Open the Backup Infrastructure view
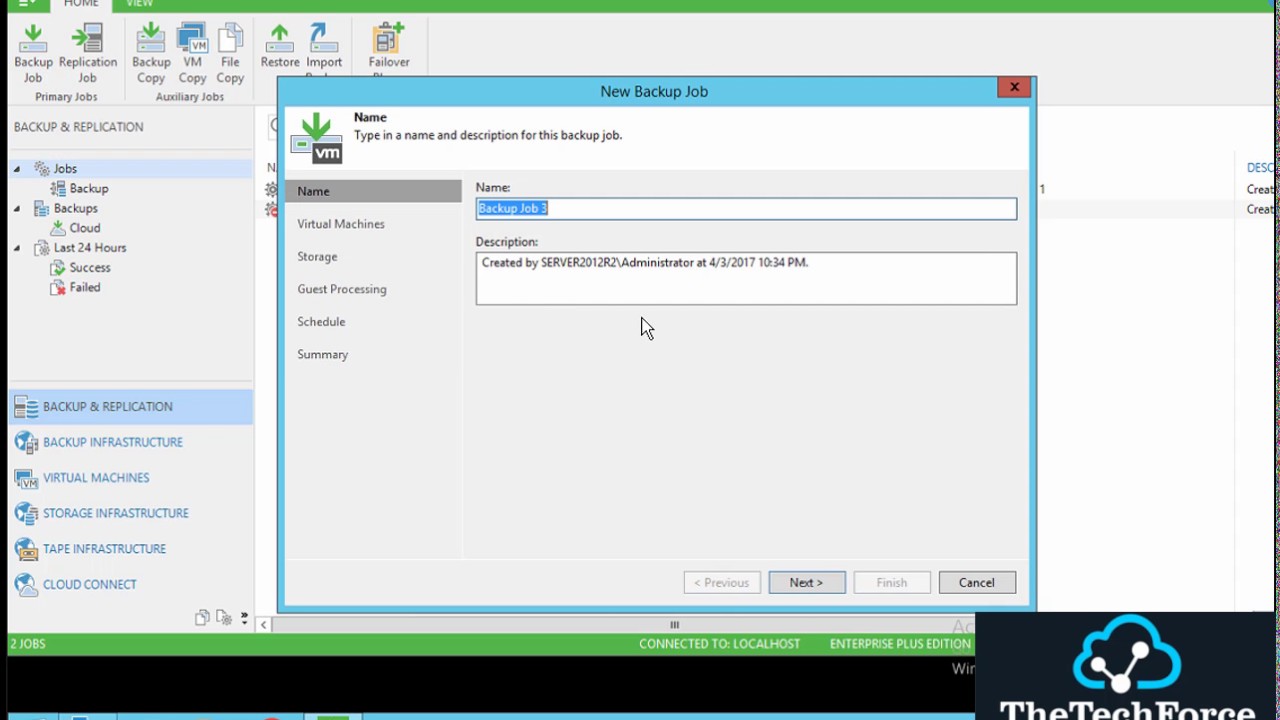 pyautogui.click(x=131, y=442)
